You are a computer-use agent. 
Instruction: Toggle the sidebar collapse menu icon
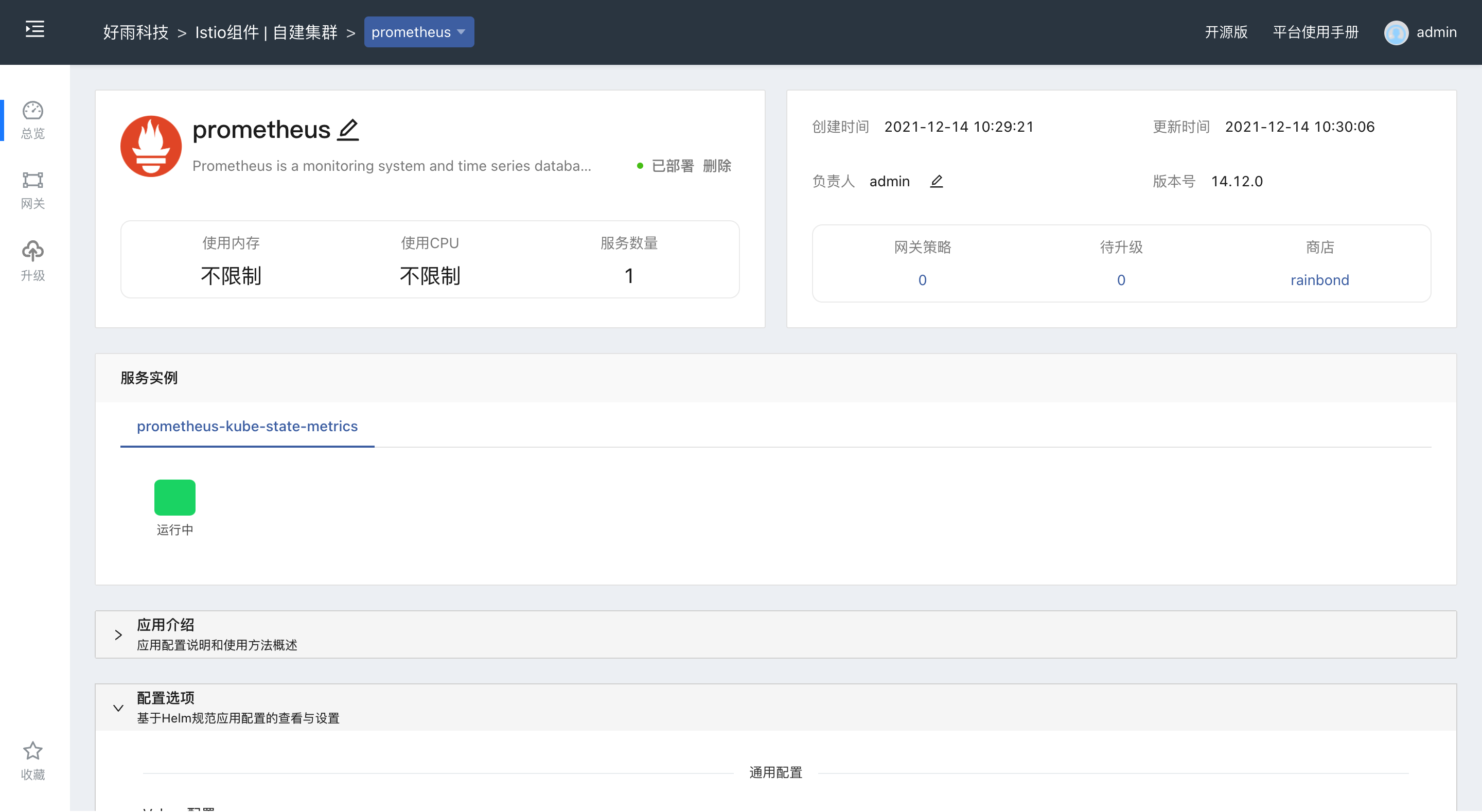pyautogui.click(x=34, y=29)
